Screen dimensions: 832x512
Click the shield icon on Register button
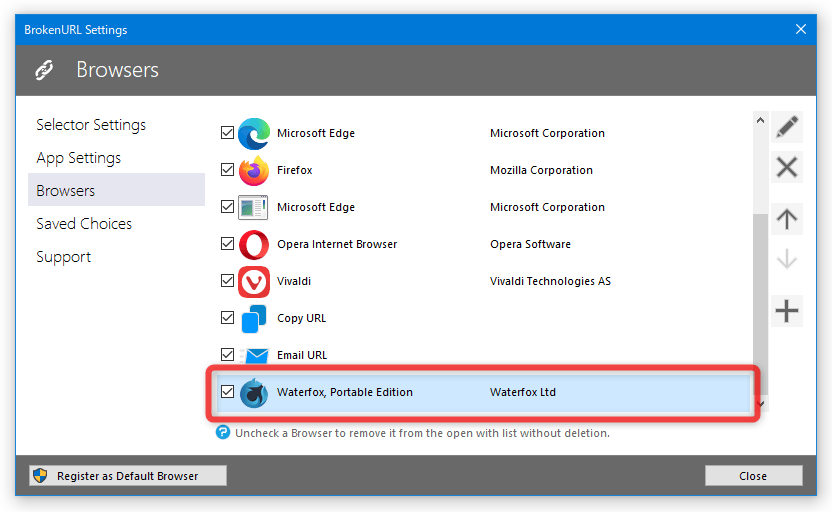[x=40, y=475]
